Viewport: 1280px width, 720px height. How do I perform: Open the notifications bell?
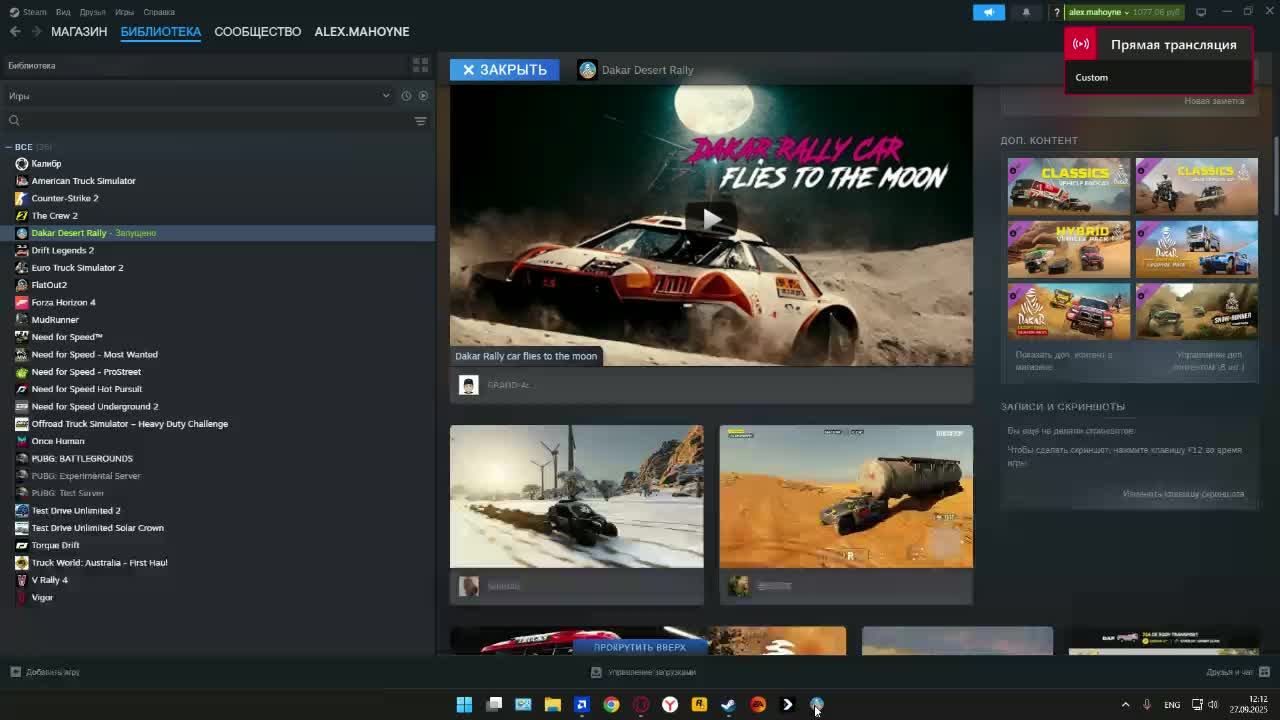[x=1026, y=12]
